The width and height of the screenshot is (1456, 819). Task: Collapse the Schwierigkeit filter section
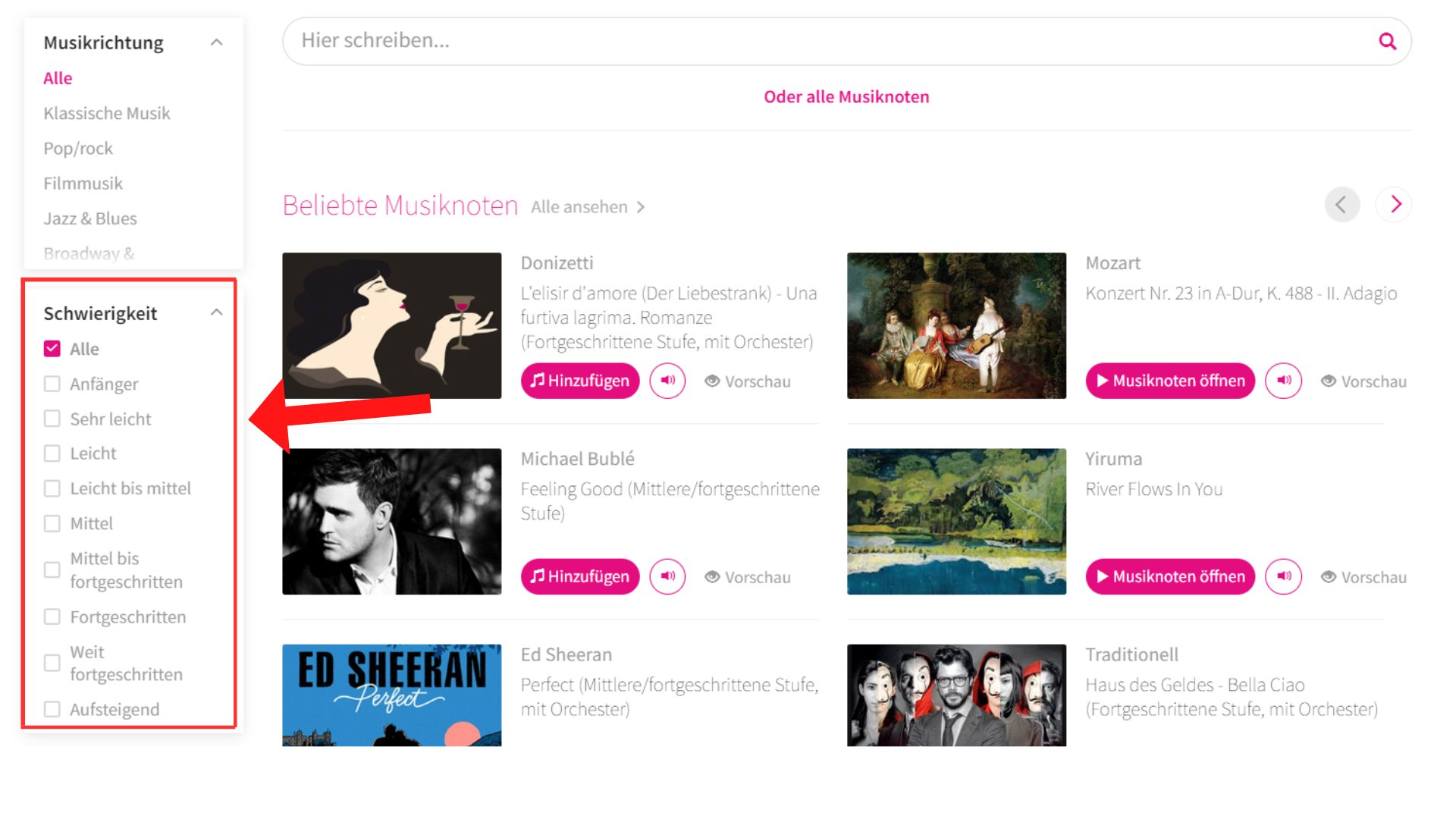[216, 312]
